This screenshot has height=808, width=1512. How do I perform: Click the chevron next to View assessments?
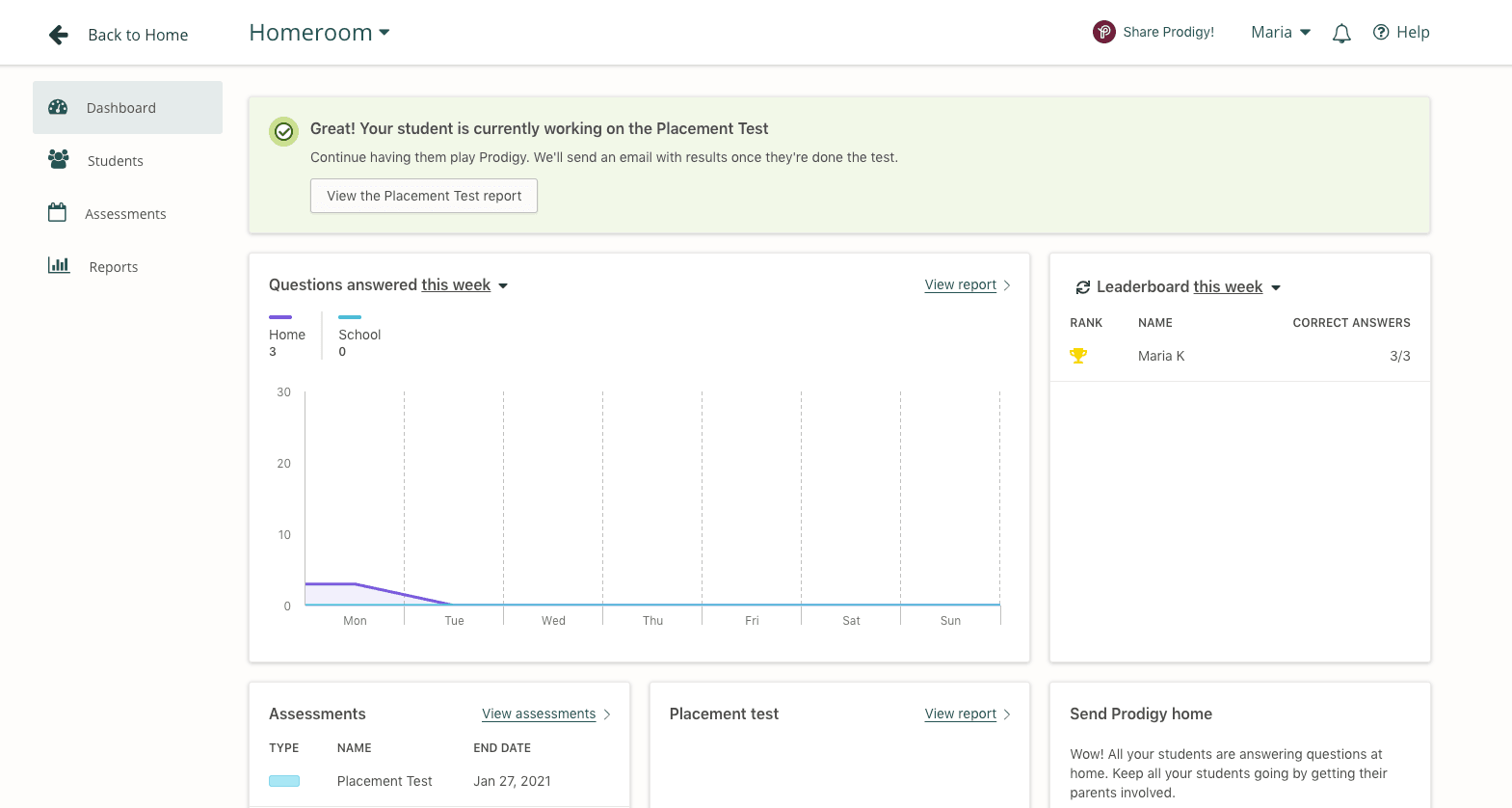(x=607, y=714)
